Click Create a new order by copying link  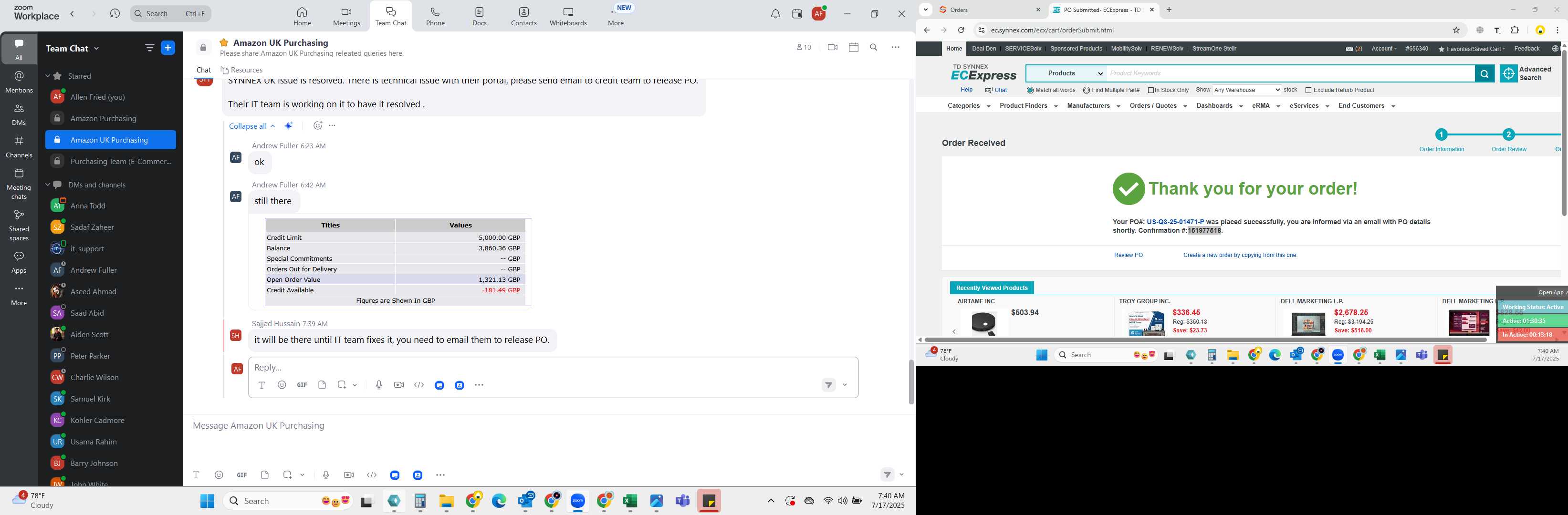click(x=1240, y=256)
